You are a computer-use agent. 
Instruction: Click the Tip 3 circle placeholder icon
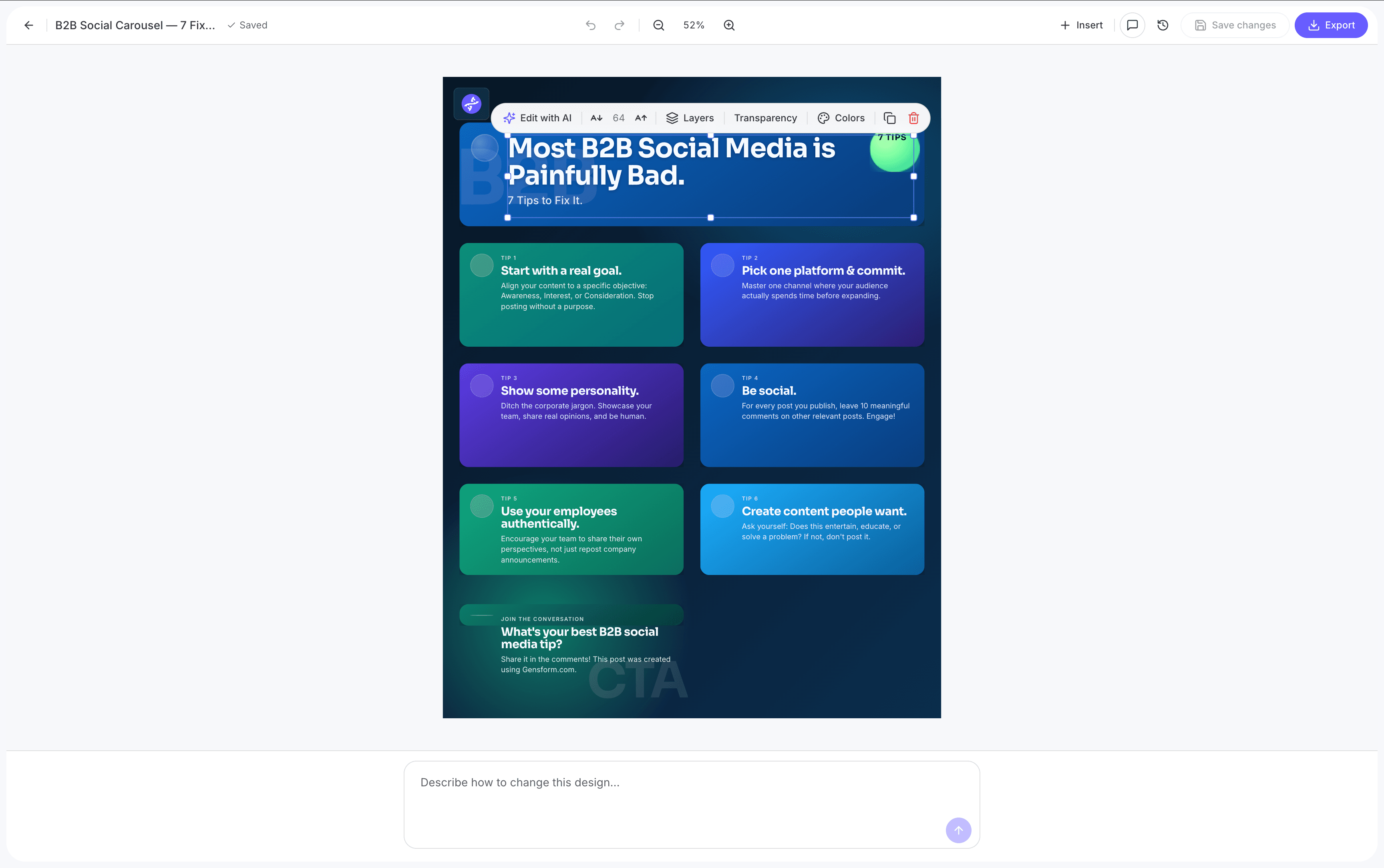[x=482, y=386]
